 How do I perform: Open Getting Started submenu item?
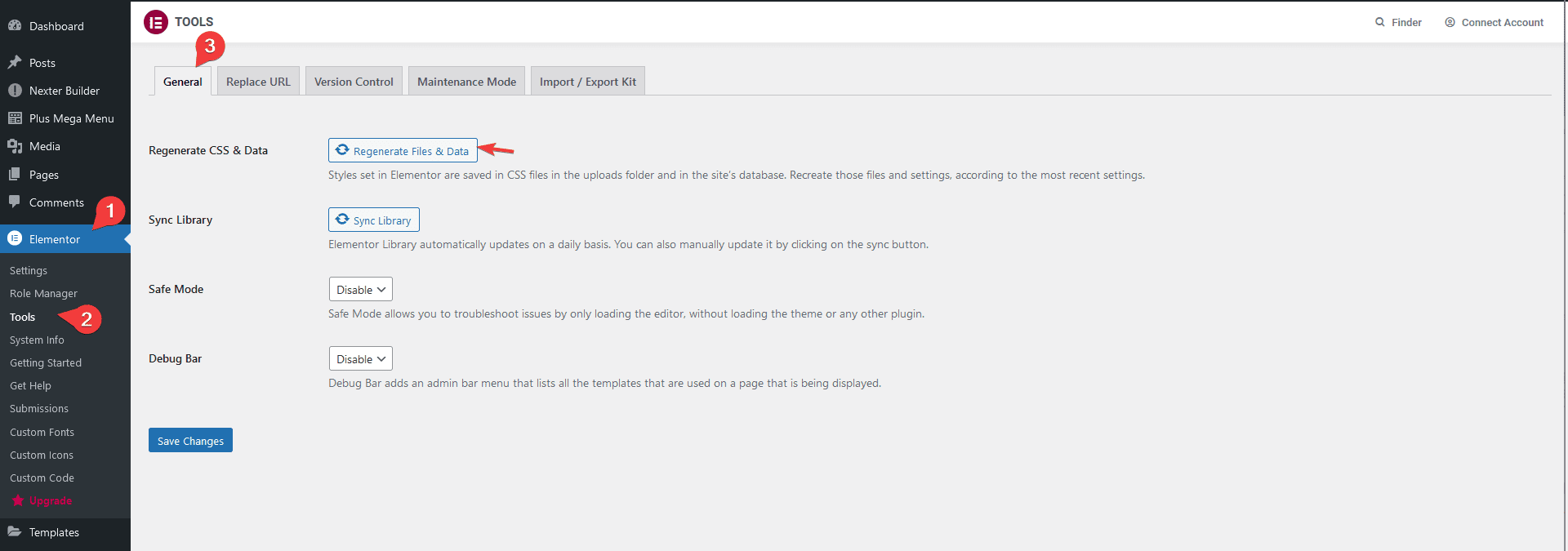click(x=46, y=362)
